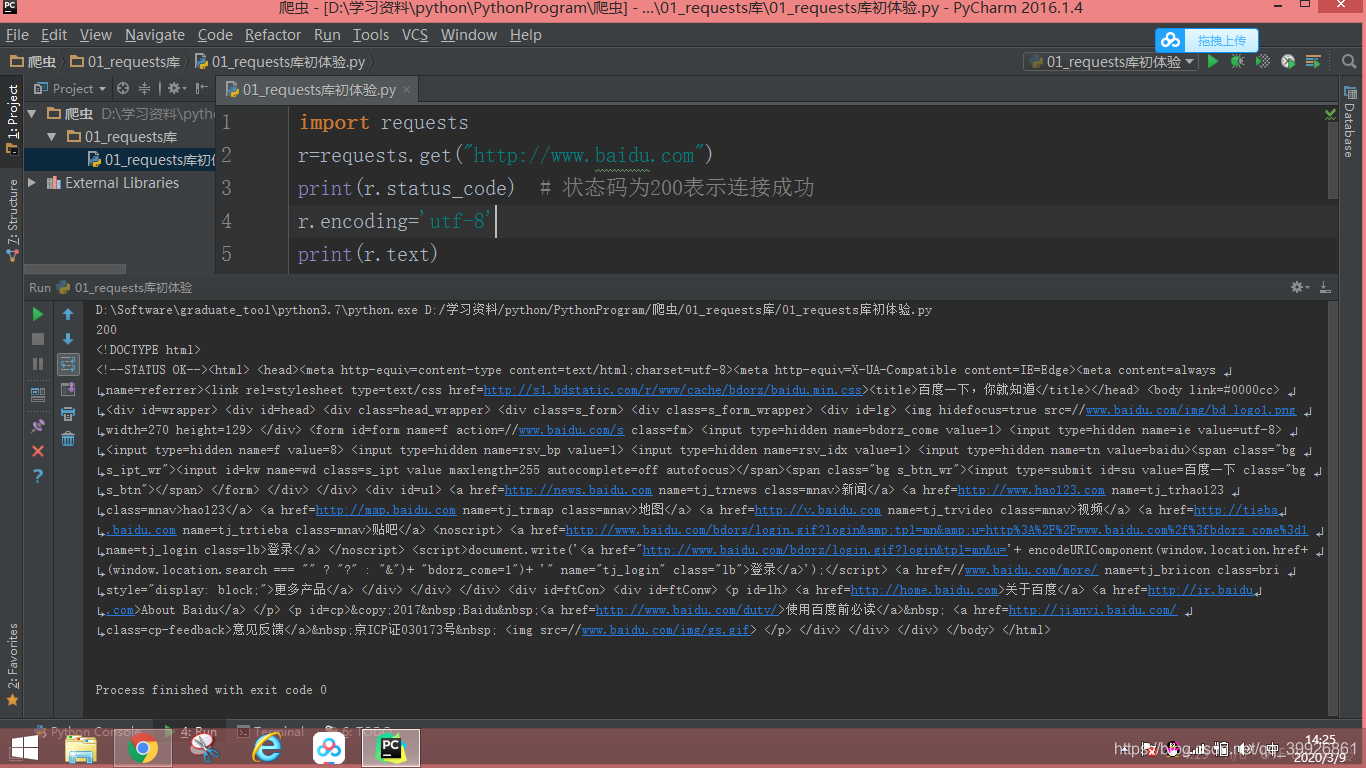1366x768 pixels.
Task: Collapse the 爬虫 root folder
Action: pyautogui.click(x=32, y=114)
